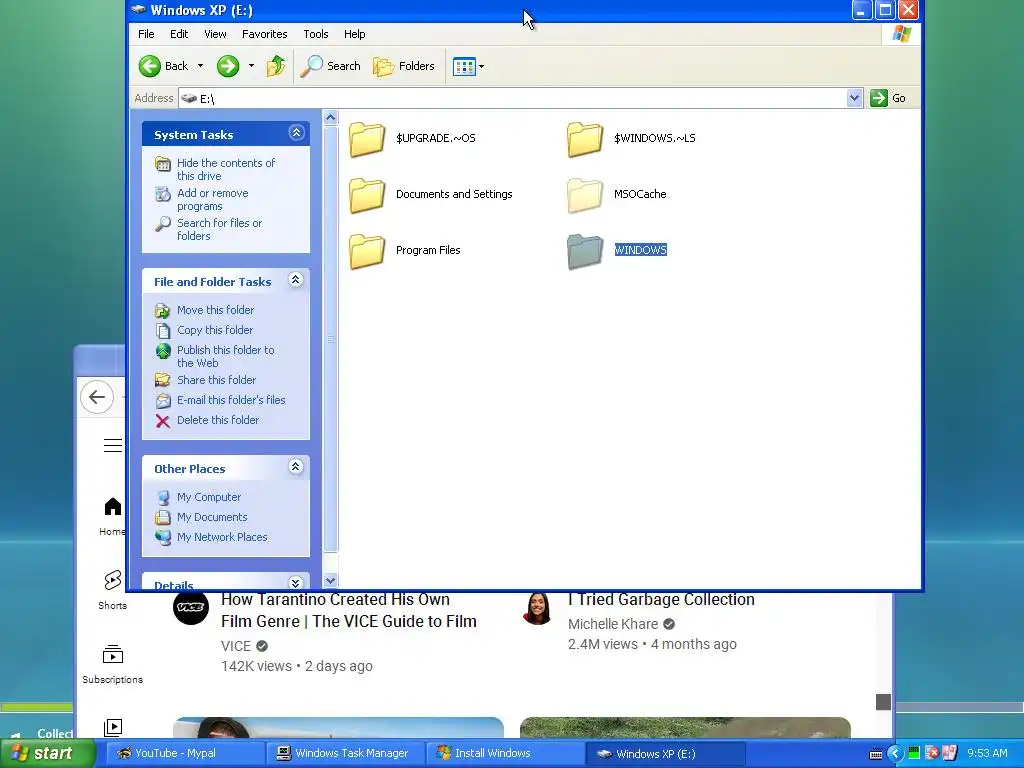Switch to YouTube - Mypal taskbar button
Viewport: 1024px width, 768px height.
(185, 754)
